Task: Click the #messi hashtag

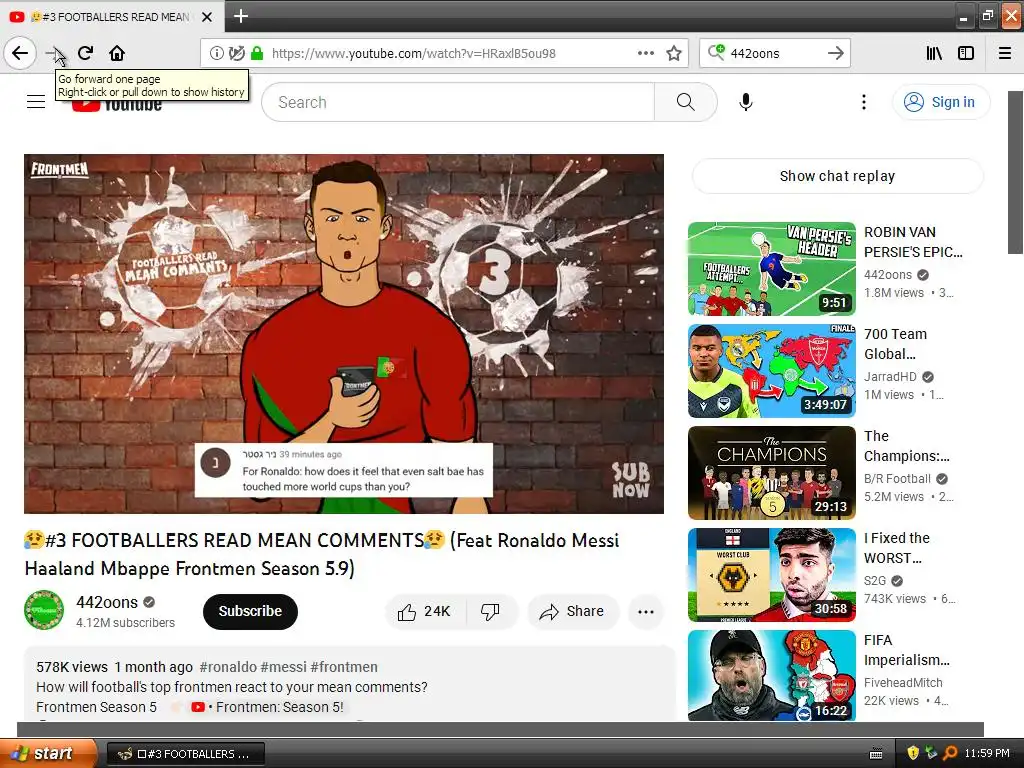Action: point(283,667)
